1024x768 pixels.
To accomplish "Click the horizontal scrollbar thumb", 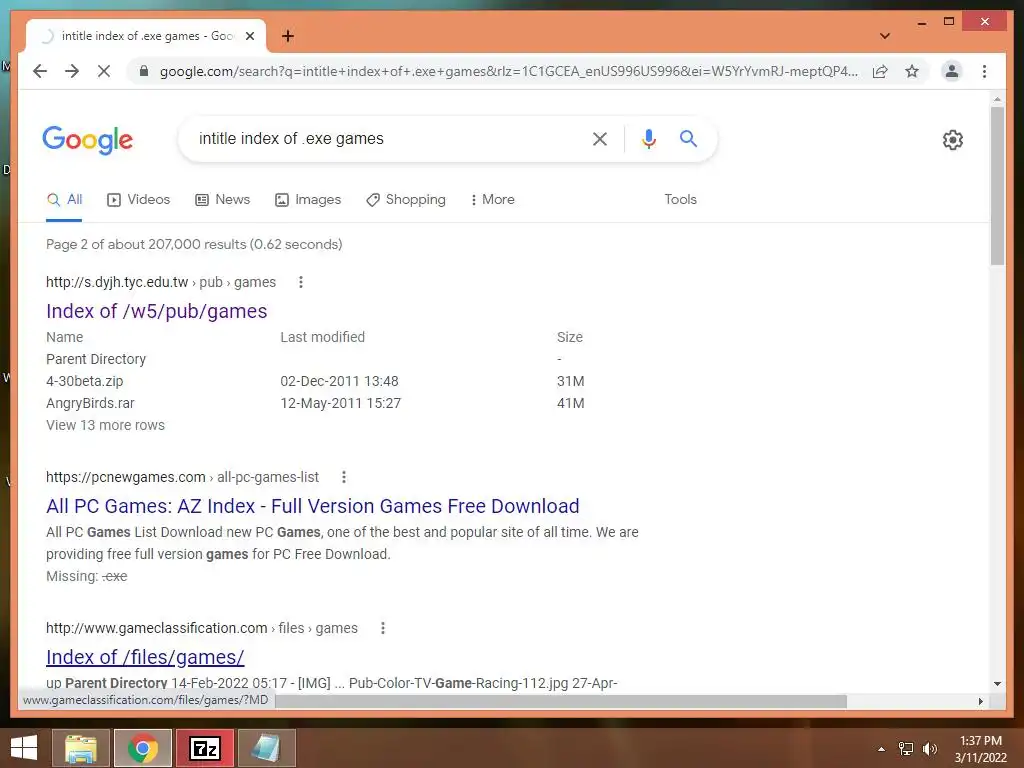I will pos(561,701).
